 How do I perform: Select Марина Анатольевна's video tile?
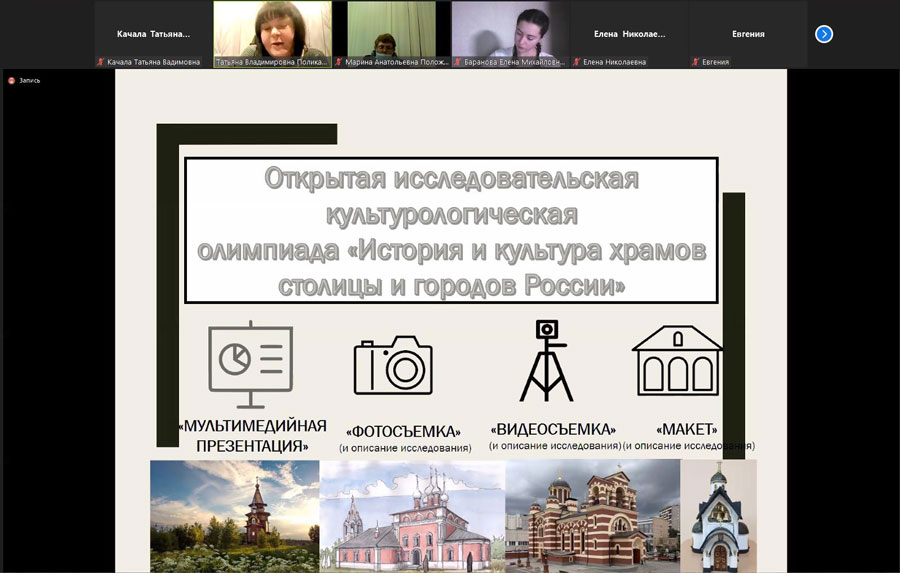click(390, 30)
